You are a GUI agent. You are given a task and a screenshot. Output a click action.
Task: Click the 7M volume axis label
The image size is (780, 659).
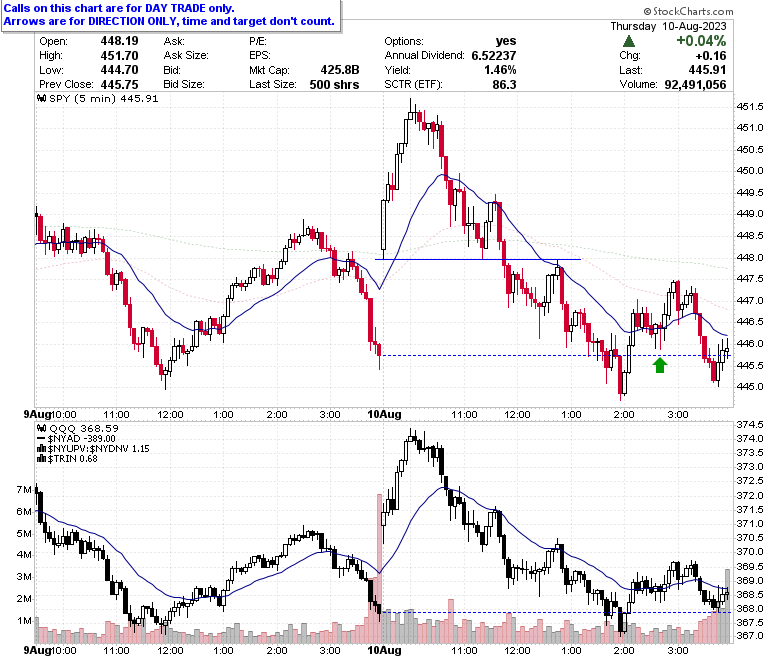coord(24,489)
